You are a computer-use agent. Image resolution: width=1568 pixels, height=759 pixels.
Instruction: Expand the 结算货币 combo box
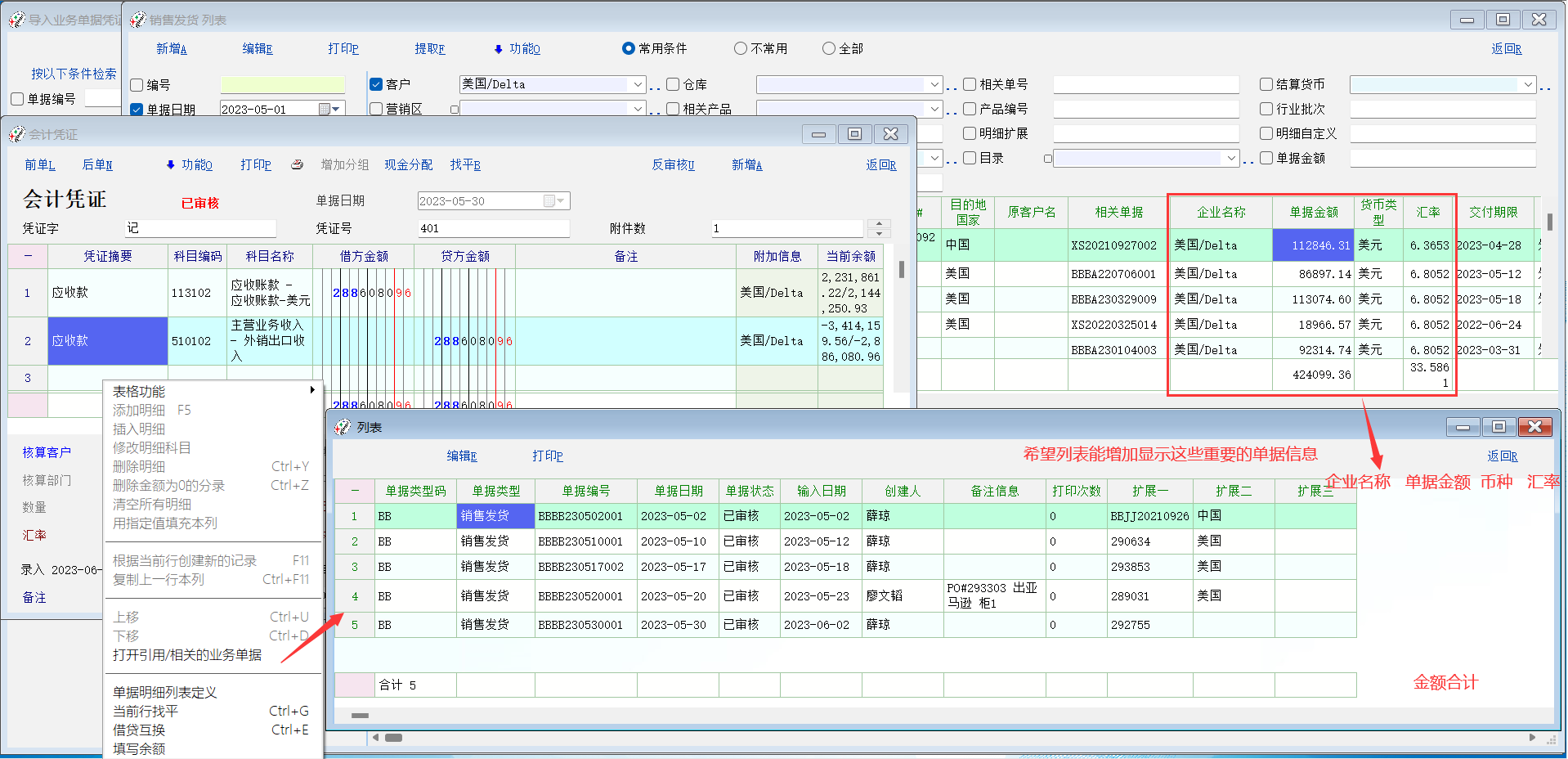coord(1527,84)
